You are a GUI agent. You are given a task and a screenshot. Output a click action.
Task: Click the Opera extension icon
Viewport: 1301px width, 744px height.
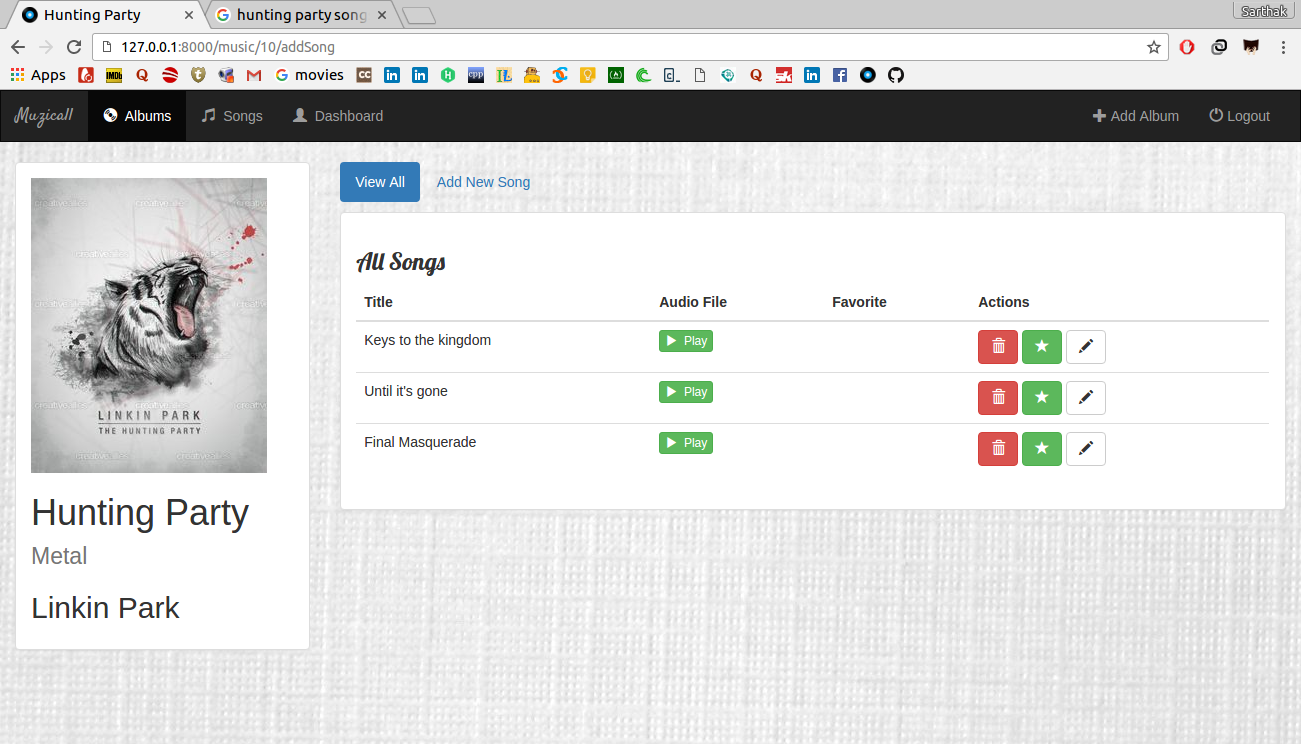(1187, 47)
